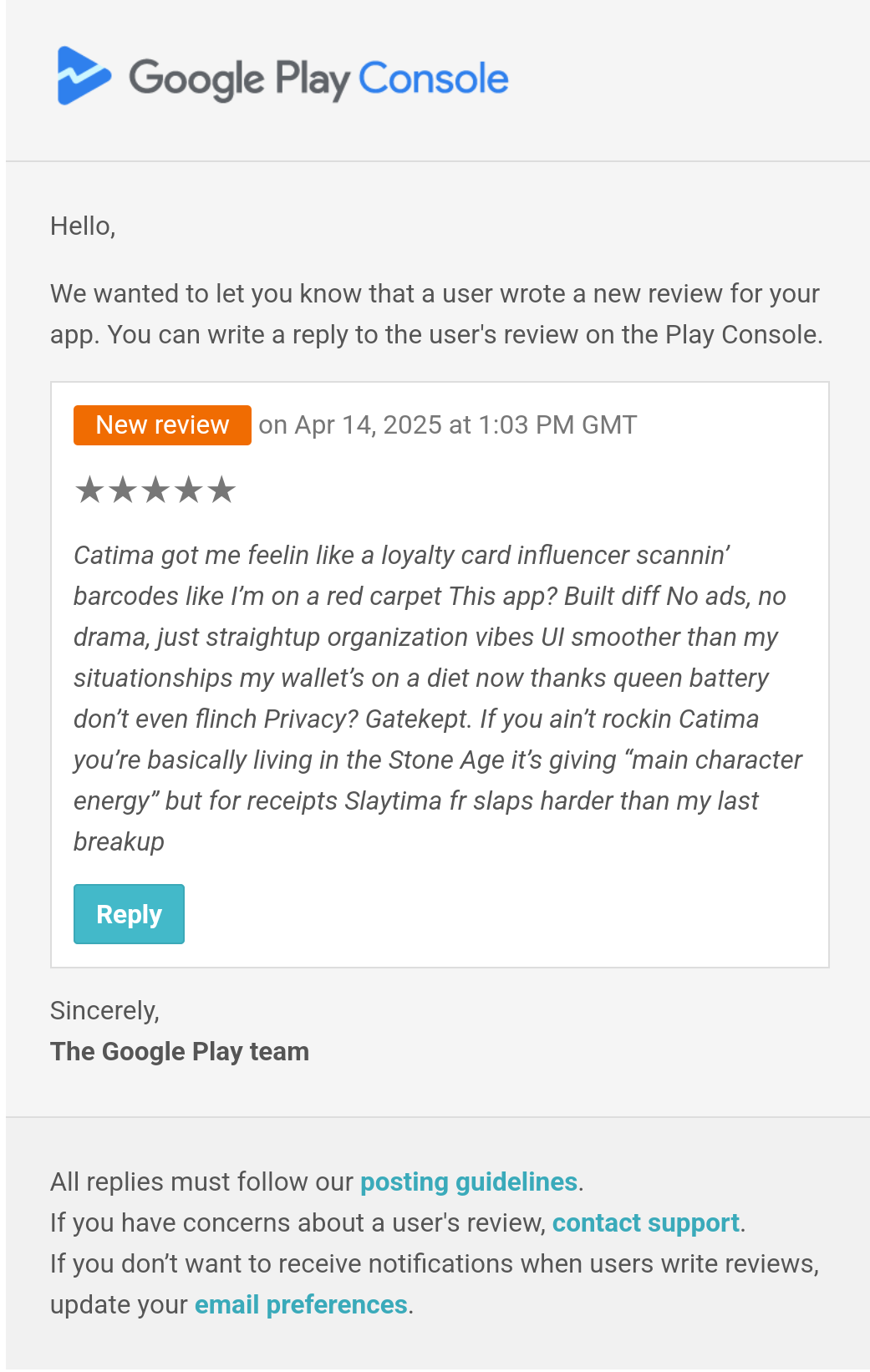
Task: Click the third rating star
Action: [155, 490]
